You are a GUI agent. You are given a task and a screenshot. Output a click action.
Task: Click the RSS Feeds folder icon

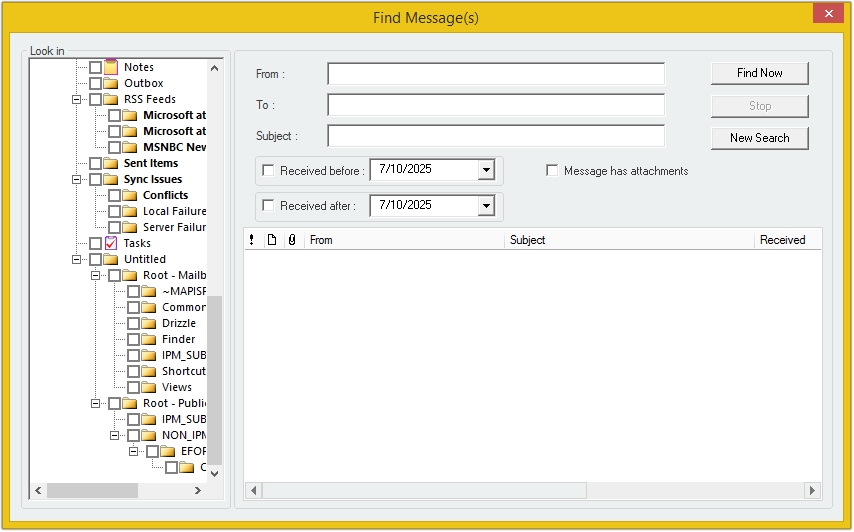(111, 99)
